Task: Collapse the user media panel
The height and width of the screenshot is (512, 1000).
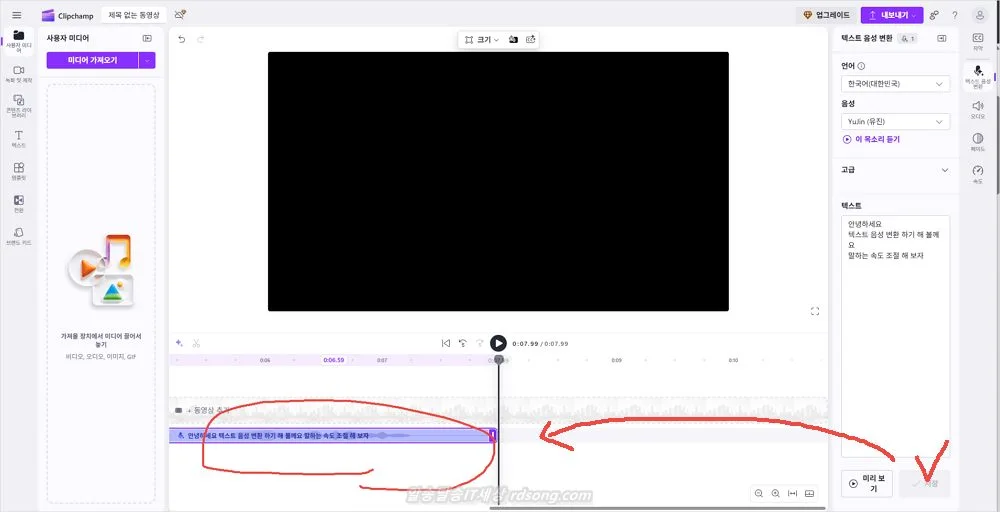Action: coord(147,38)
